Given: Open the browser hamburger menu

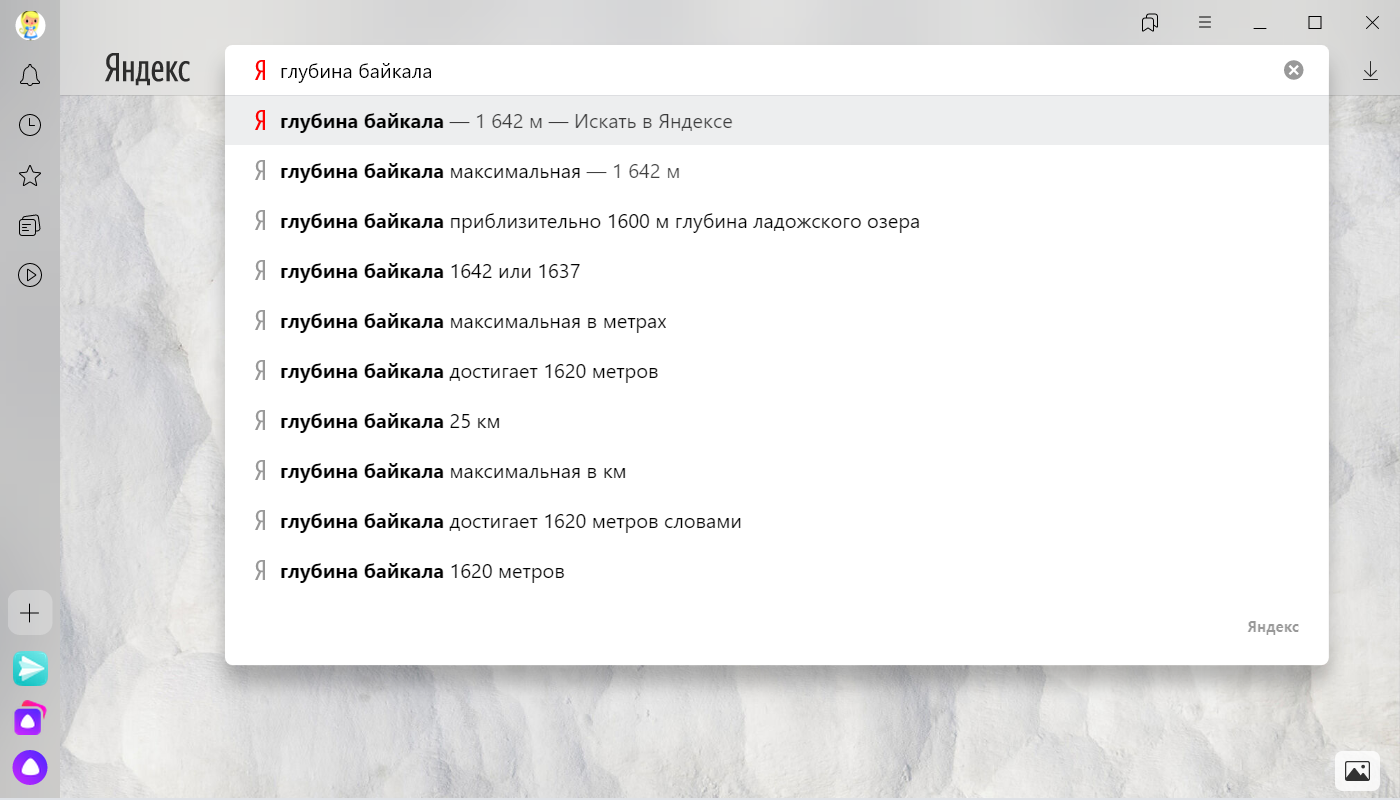Looking at the screenshot, I should 1205,22.
